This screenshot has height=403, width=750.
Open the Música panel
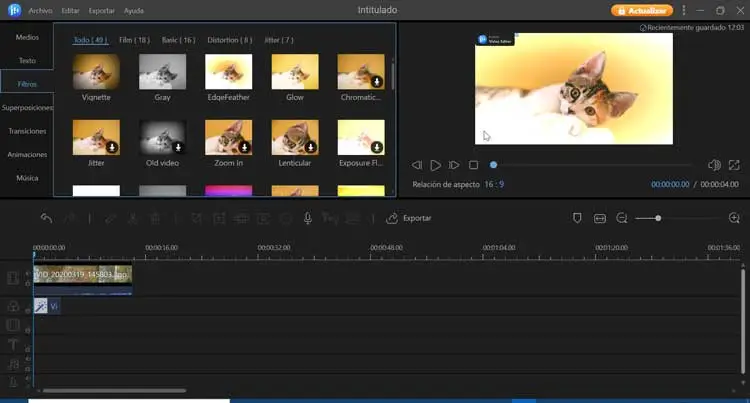pyautogui.click(x=27, y=178)
